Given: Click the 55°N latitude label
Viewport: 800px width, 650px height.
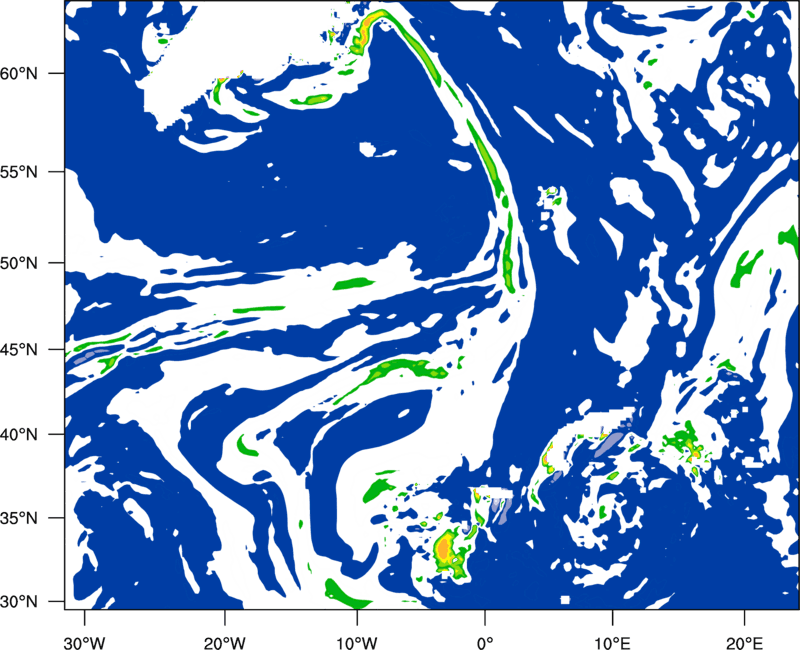Looking at the screenshot, I should coord(19,172).
